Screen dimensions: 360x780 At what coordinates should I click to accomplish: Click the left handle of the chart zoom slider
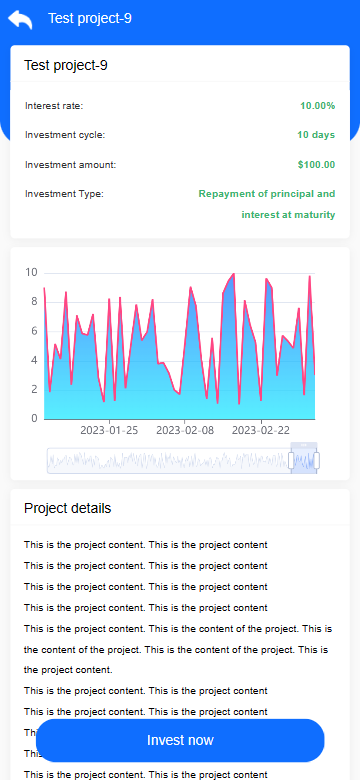click(x=291, y=460)
